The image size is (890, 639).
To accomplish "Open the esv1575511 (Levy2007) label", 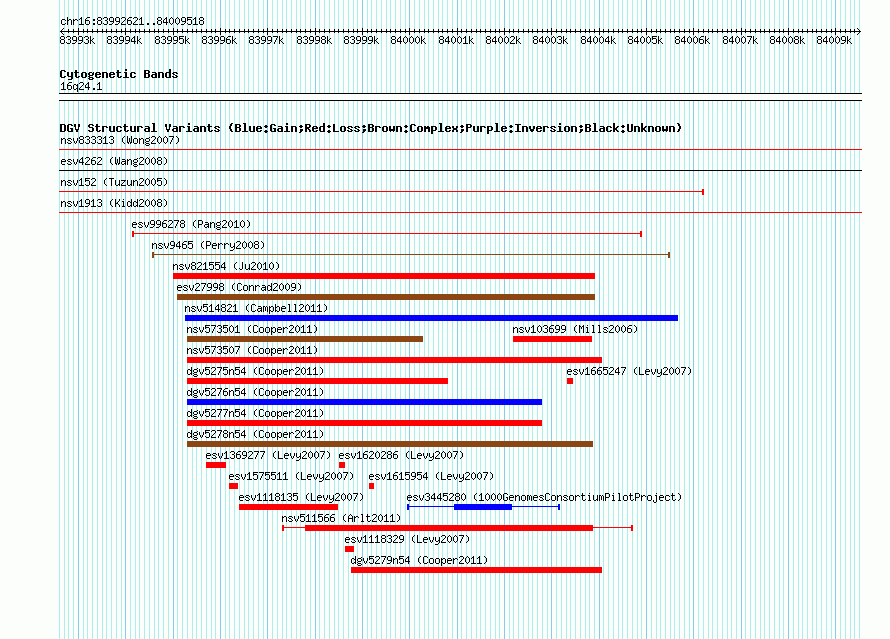I will coord(291,476).
